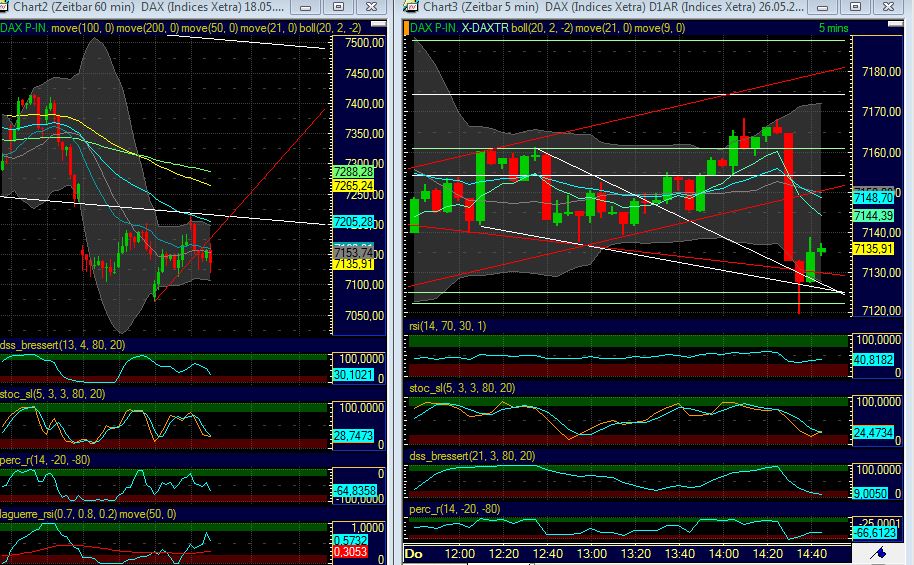Image resolution: width=914 pixels, height=565 pixels.
Task: Click the 28,7473 stochastic value
Action: [353, 436]
